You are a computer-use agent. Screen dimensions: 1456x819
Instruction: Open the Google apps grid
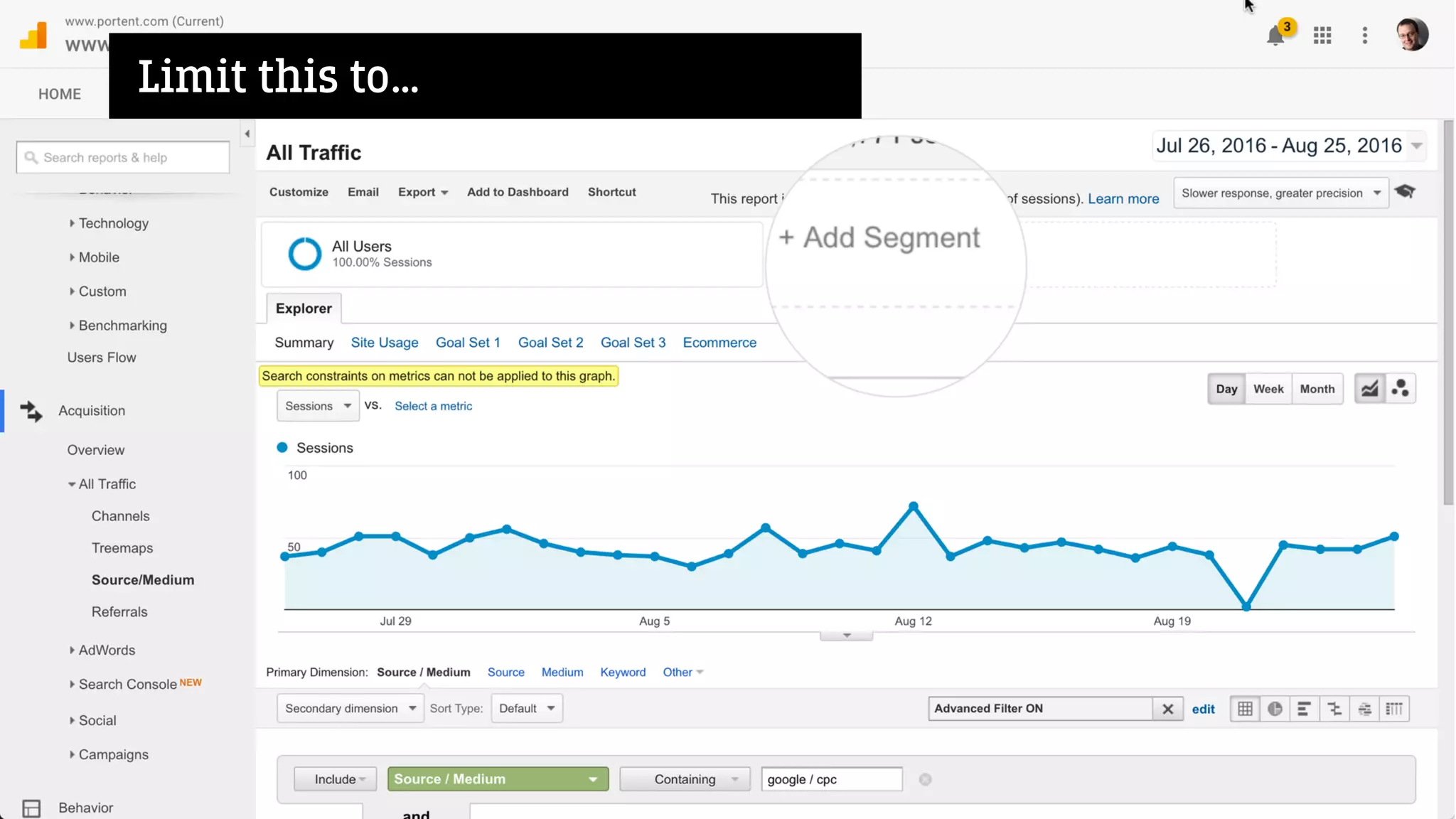[1322, 36]
